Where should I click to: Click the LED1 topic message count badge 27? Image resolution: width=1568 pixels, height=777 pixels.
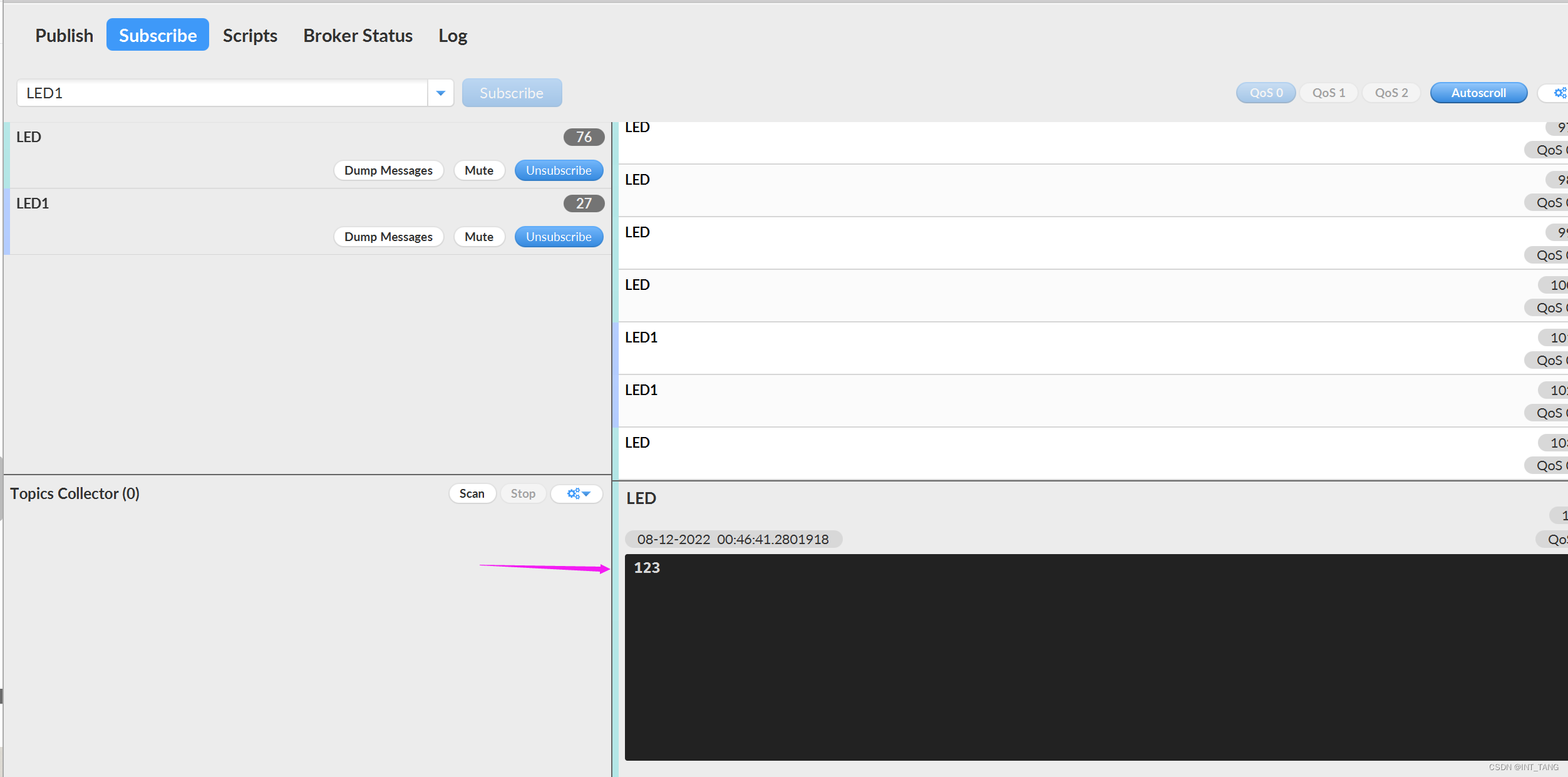pos(582,203)
